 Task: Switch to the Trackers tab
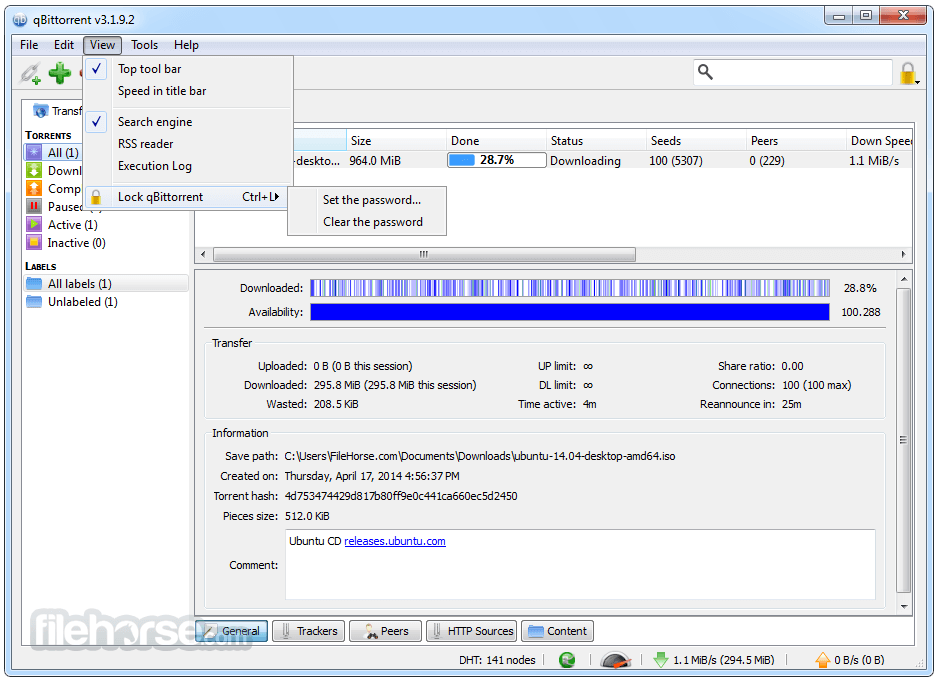[309, 631]
